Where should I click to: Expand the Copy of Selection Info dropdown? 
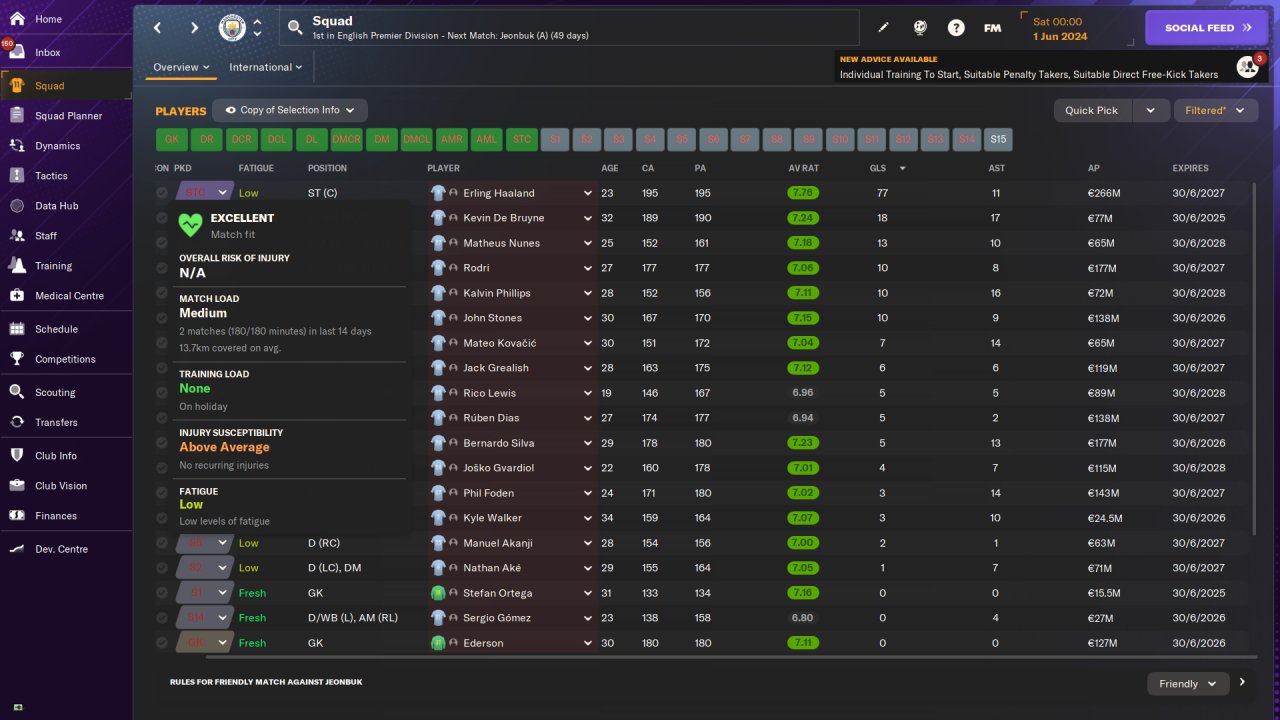(290, 110)
